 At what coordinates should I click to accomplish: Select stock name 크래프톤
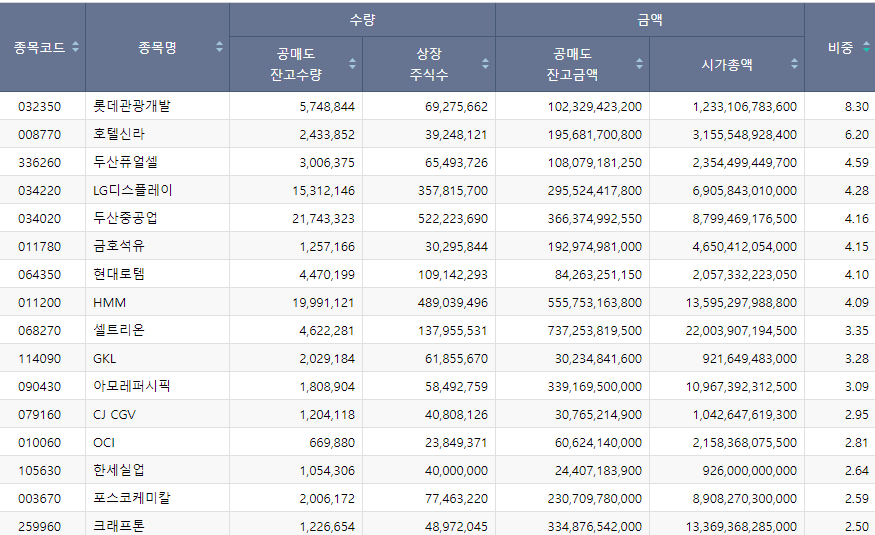[x=119, y=526]
